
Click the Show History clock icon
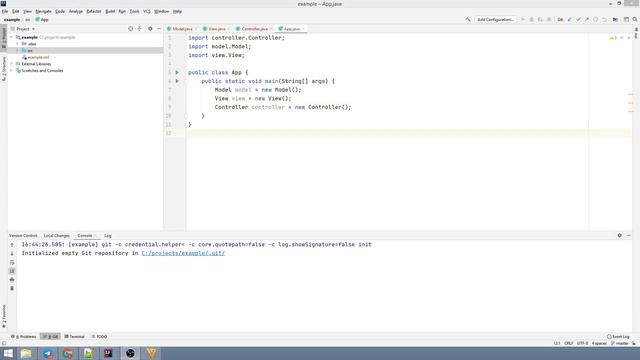[596, 20]
